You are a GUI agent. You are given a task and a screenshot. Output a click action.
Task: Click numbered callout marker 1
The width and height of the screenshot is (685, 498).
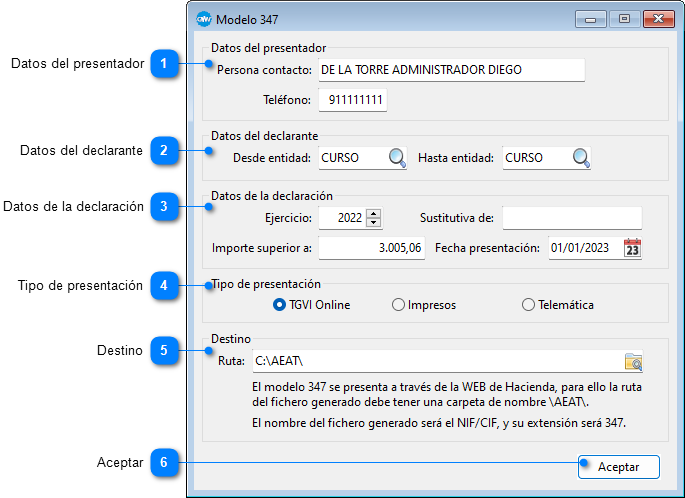pyautogui.click(x=164, y=65)
